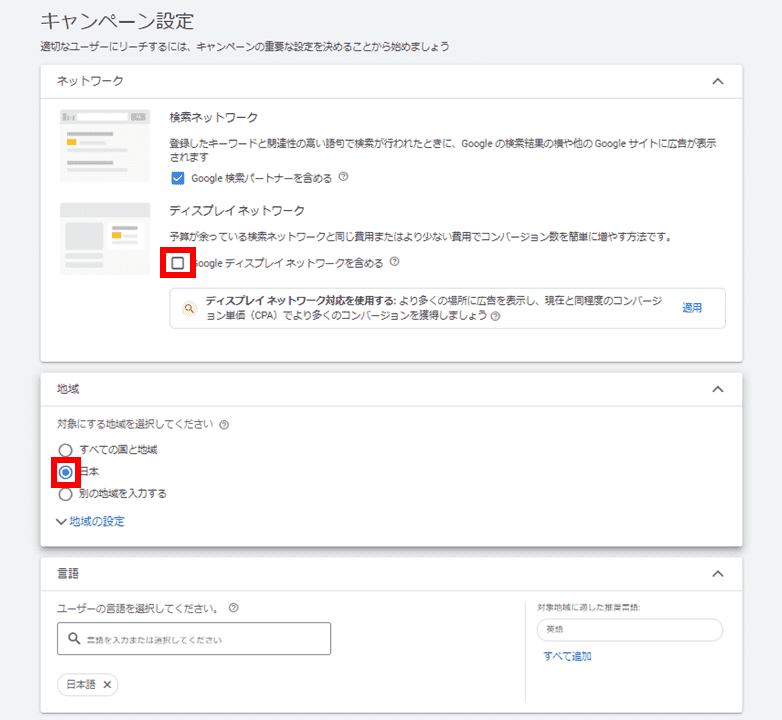The image size is (782, 720).
Task: Collapse the ネットワーク section
Action: click(x=717, y=81)
